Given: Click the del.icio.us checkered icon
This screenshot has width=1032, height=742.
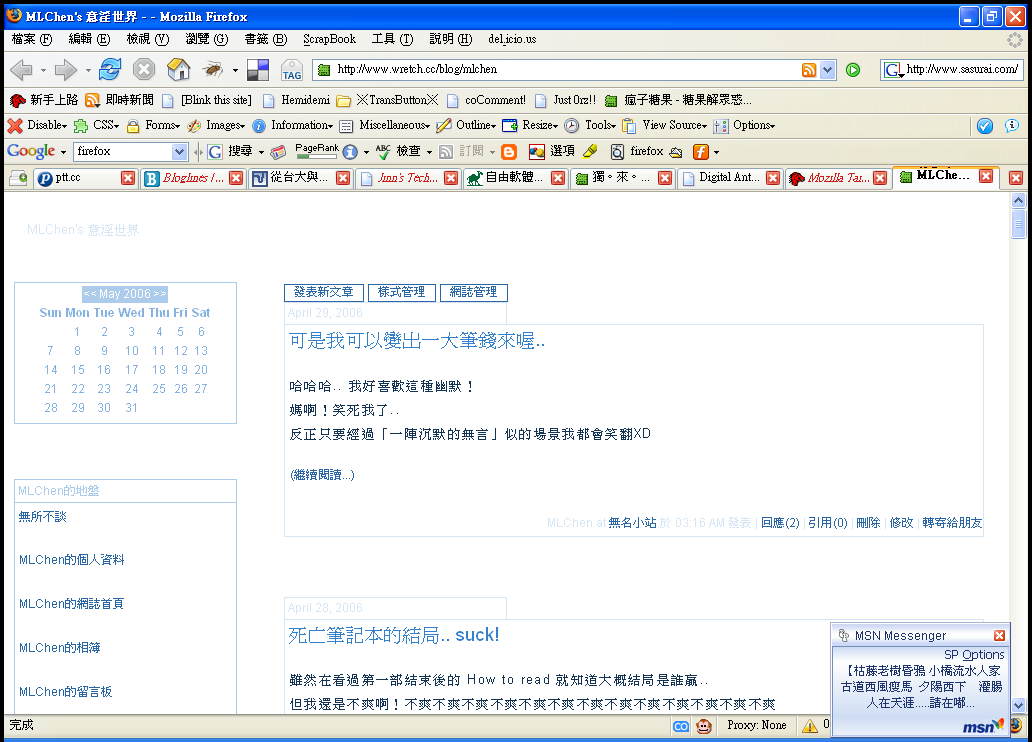Looking at the screenshot, I should click(258, 69).
